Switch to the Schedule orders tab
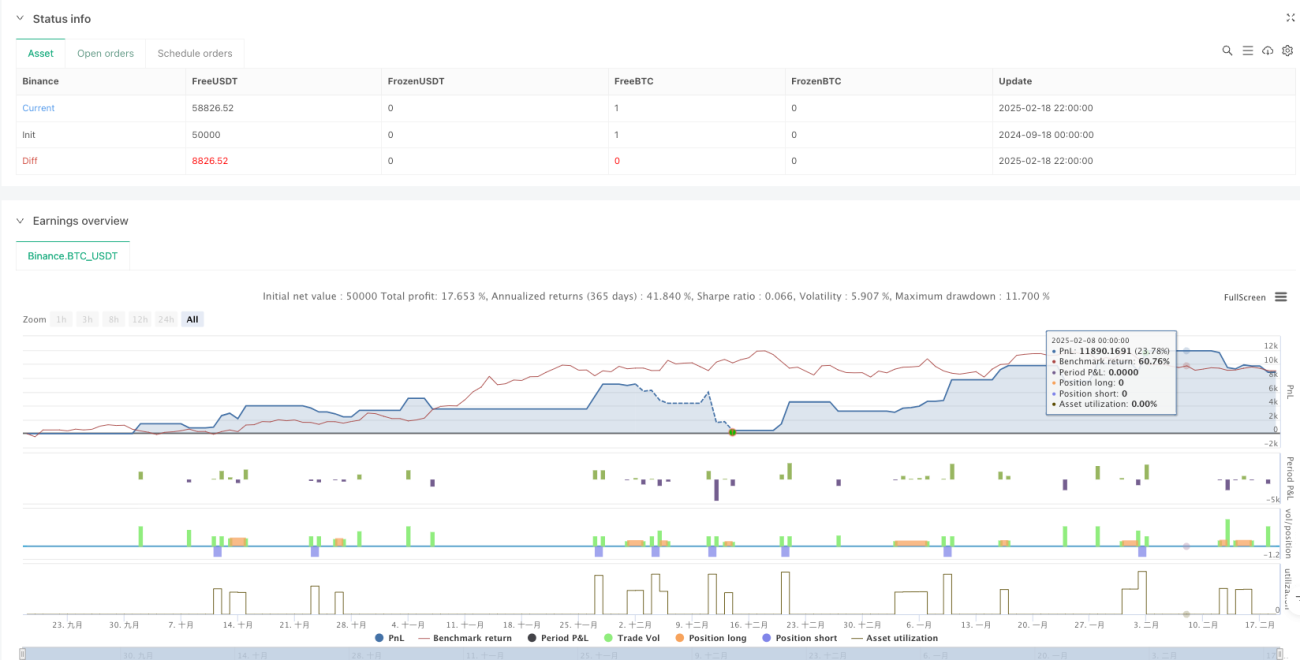 195,53
